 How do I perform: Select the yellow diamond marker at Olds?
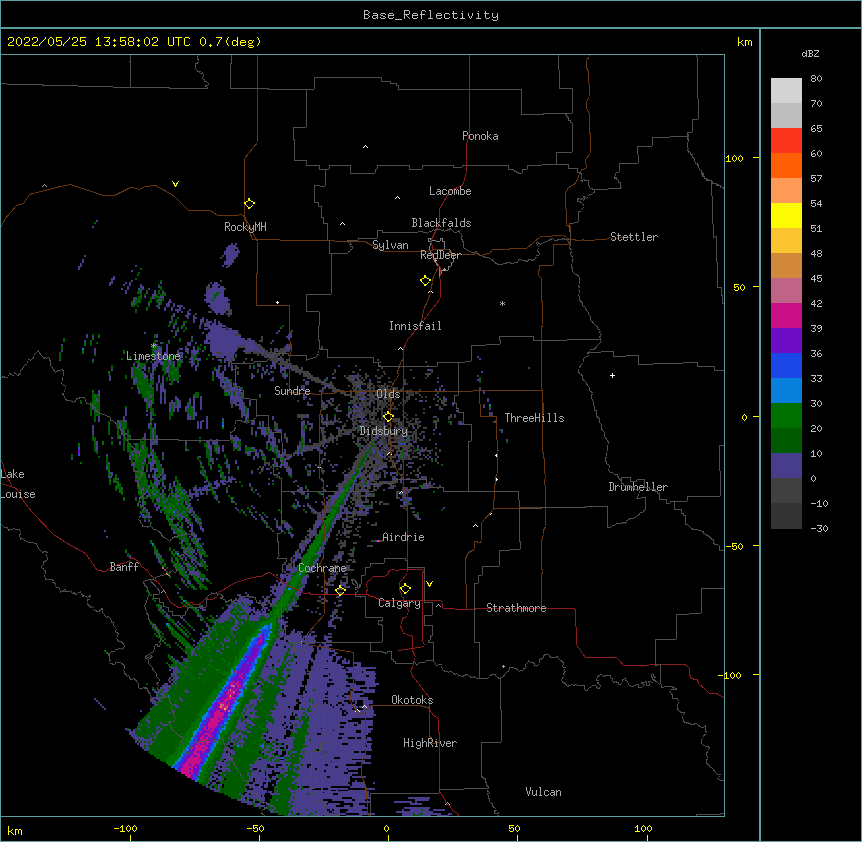tap(388, 416)
